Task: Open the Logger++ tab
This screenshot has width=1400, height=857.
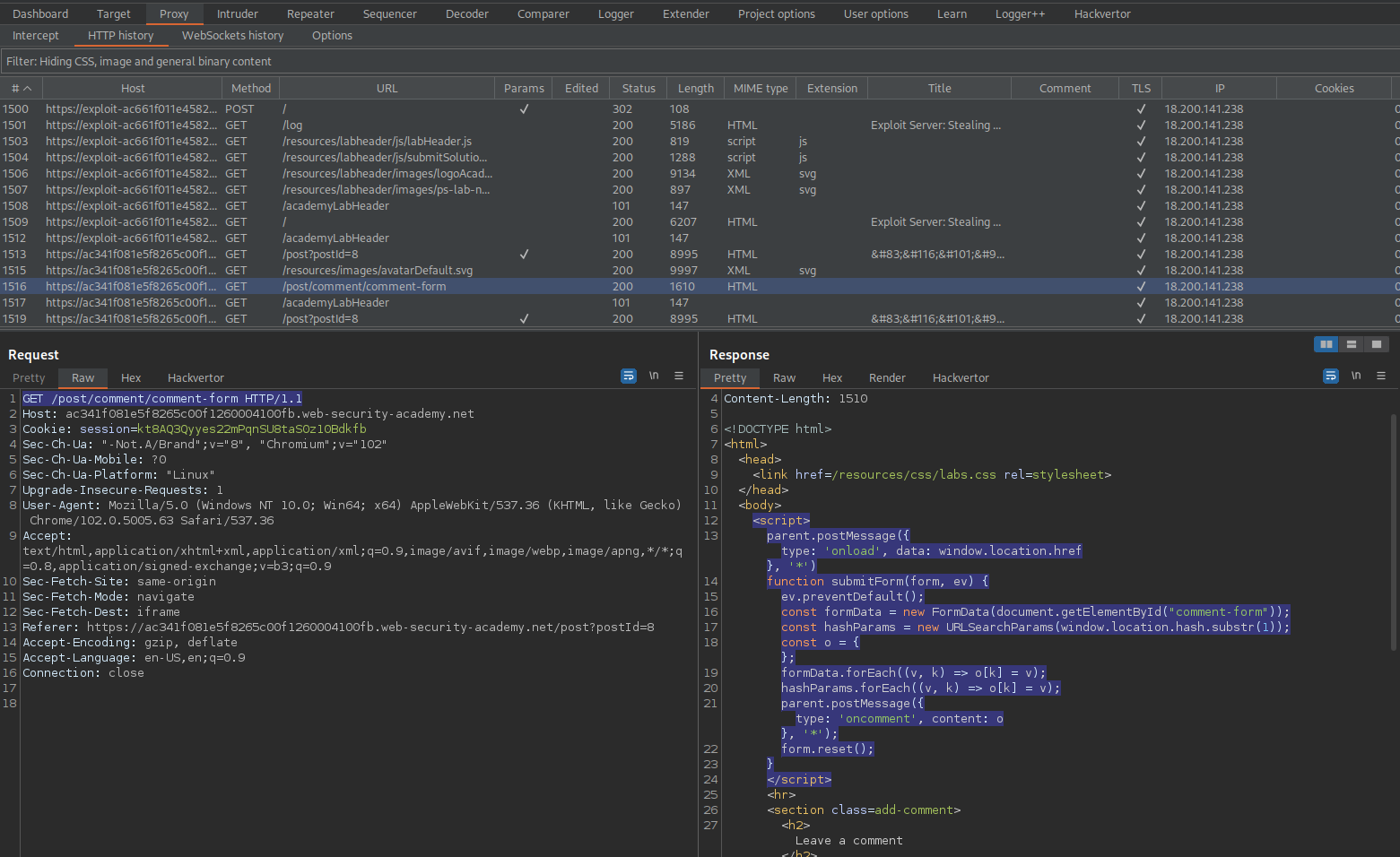Action: tap(1020, 13)
